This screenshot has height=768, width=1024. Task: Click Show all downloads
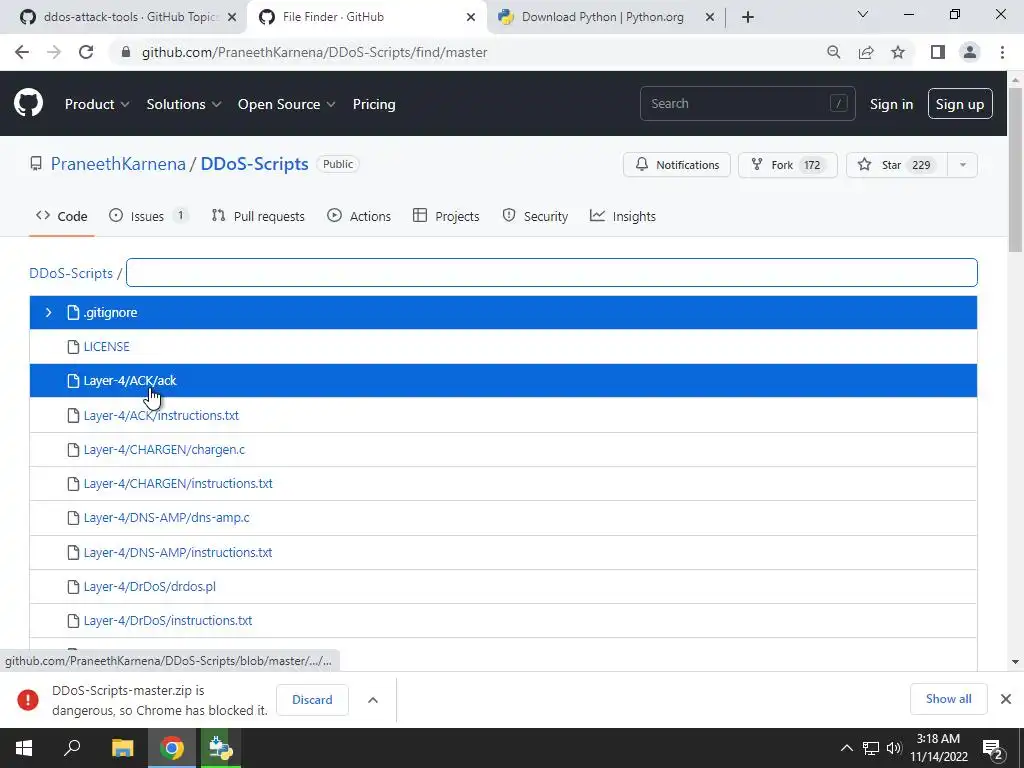(948, 699)
